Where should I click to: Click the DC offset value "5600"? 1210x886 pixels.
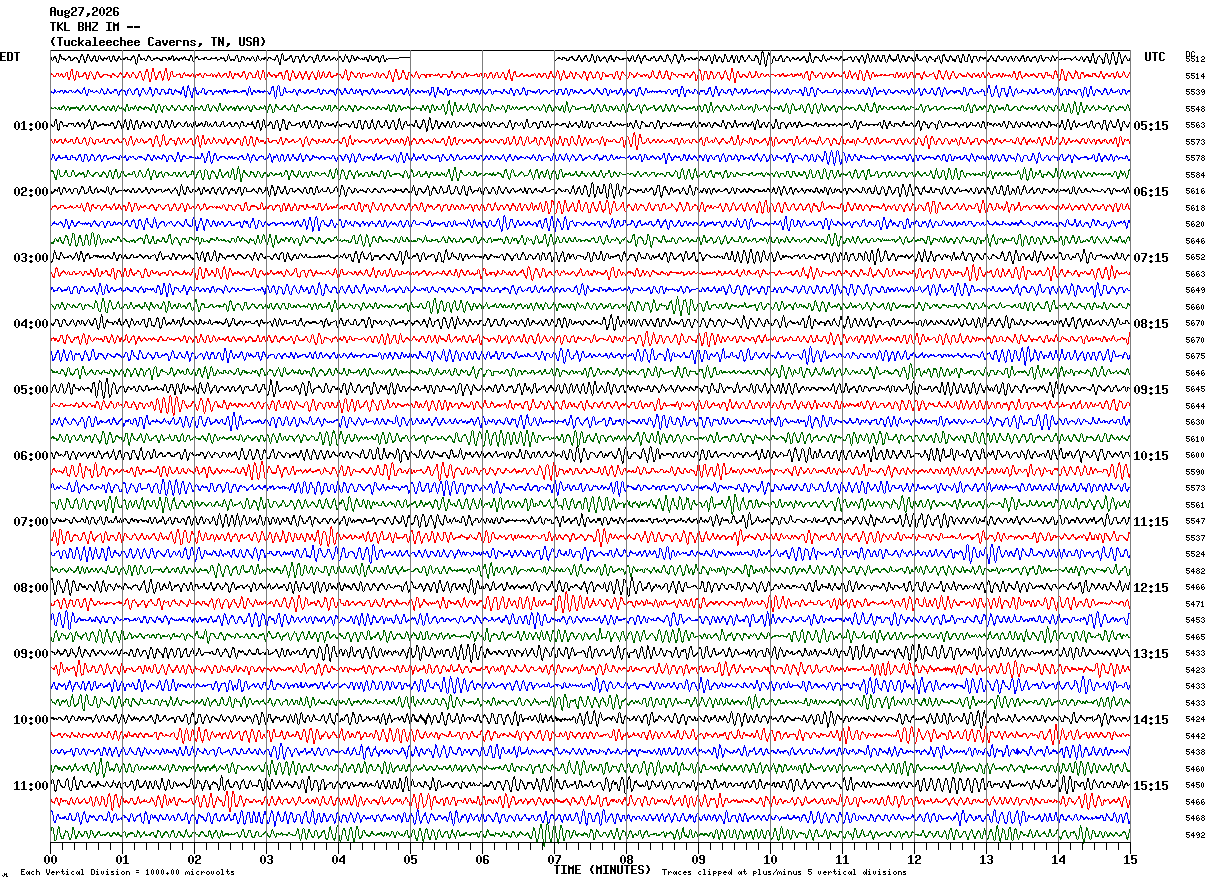pyautogui.click(x=1195, y=456)
